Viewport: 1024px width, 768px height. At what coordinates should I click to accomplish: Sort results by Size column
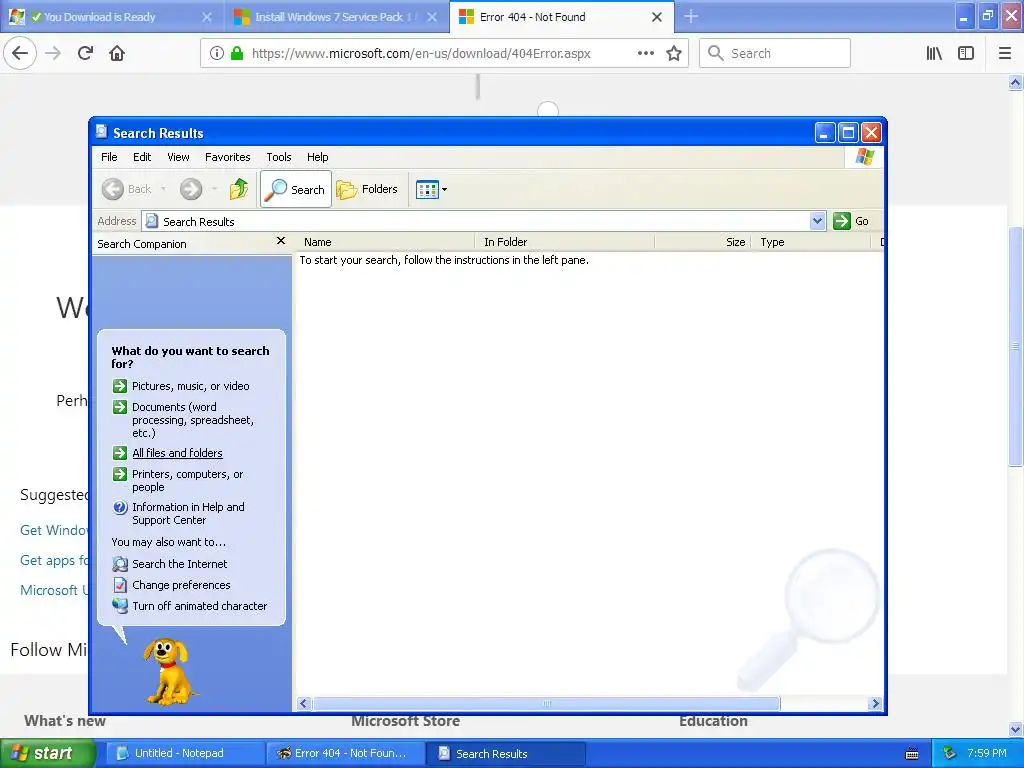[703, 242]
